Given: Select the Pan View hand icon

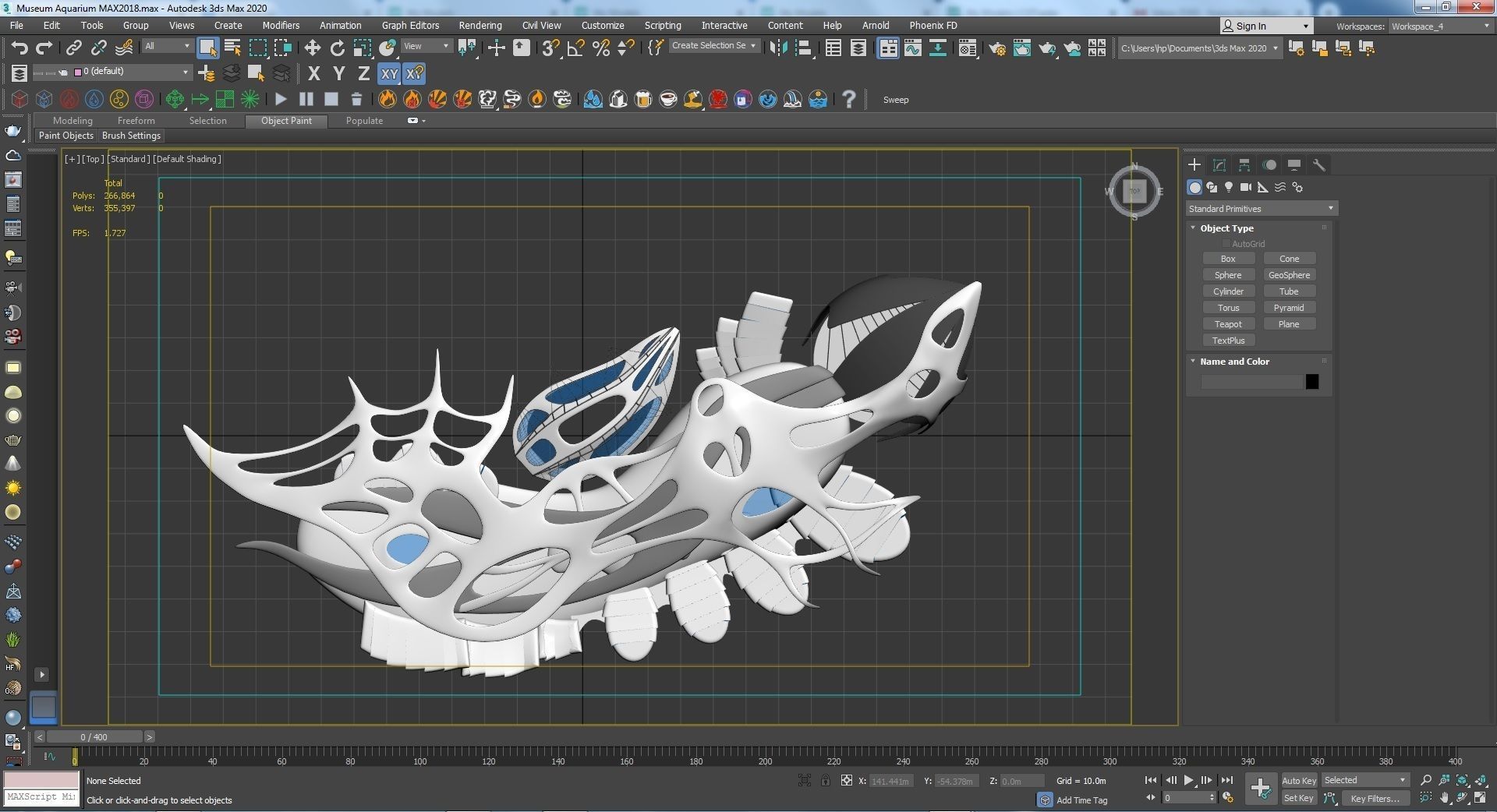Looking at the screenshot, I should (1445, 798).
